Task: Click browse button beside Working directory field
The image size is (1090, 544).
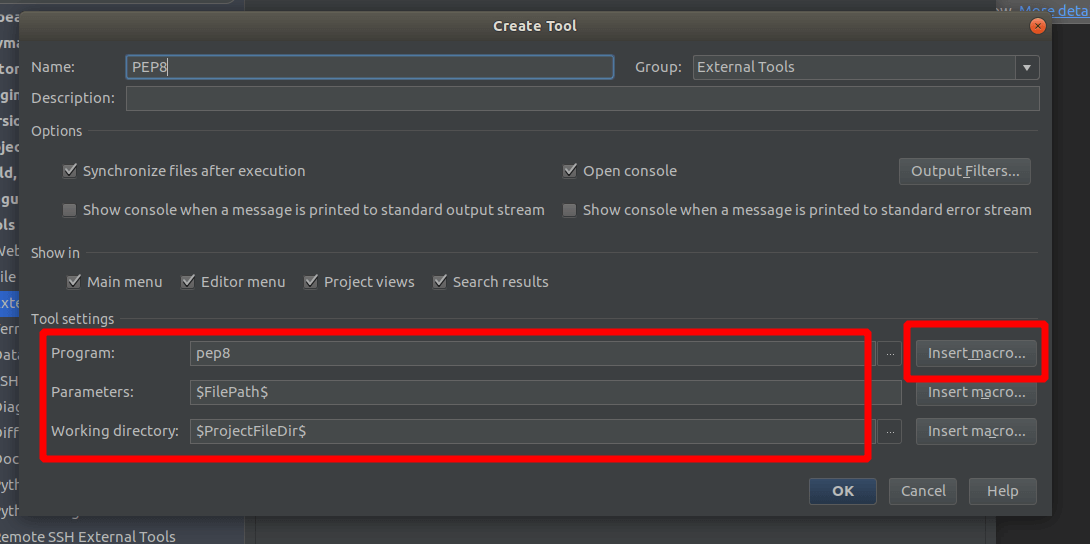Action: (x=889, y=431)
